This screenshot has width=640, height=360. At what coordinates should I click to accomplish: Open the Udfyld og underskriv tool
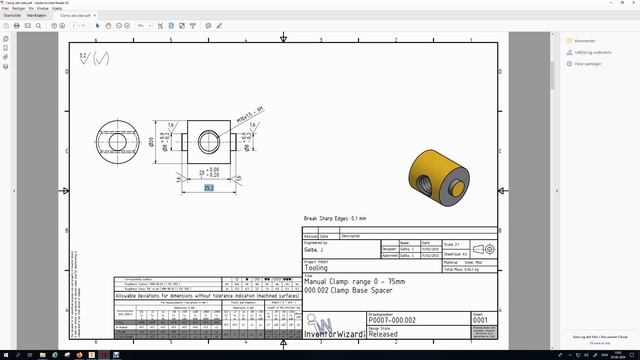tap(589, 52)
